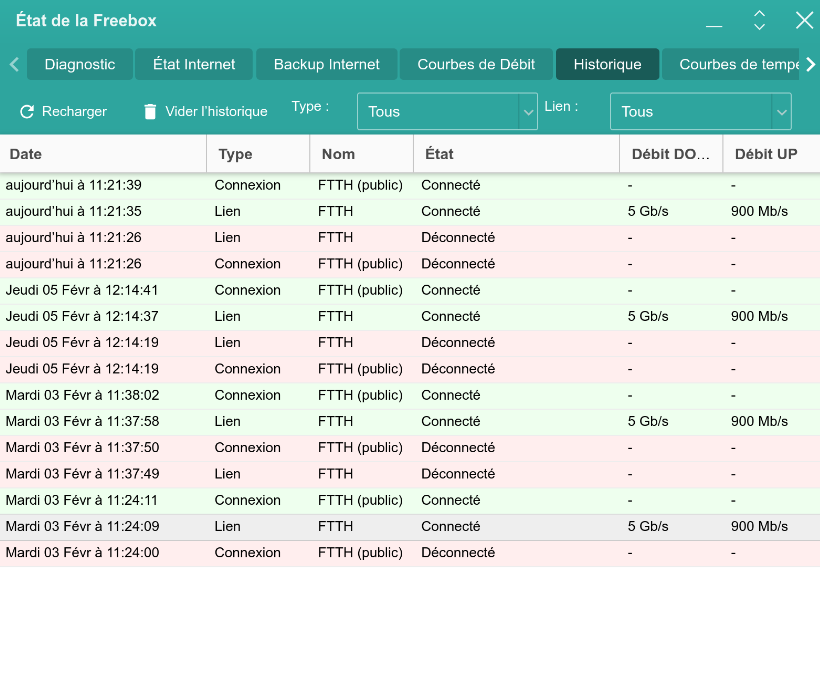
Task: Sort by the Débit DO... column header
Action: tap(671, 154)
